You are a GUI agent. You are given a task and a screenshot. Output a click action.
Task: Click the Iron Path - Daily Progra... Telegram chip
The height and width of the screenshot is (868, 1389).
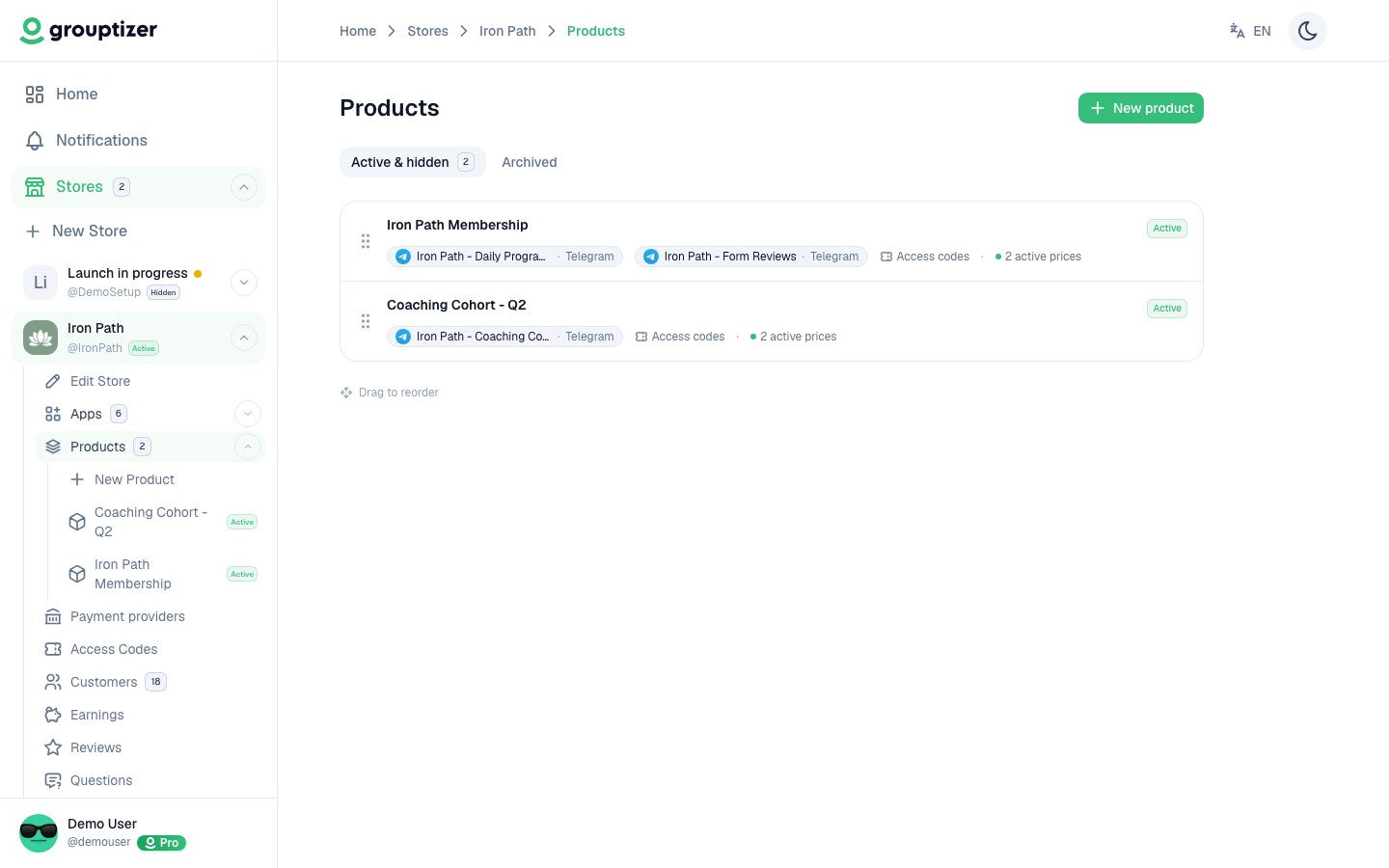tap(505, 257)
